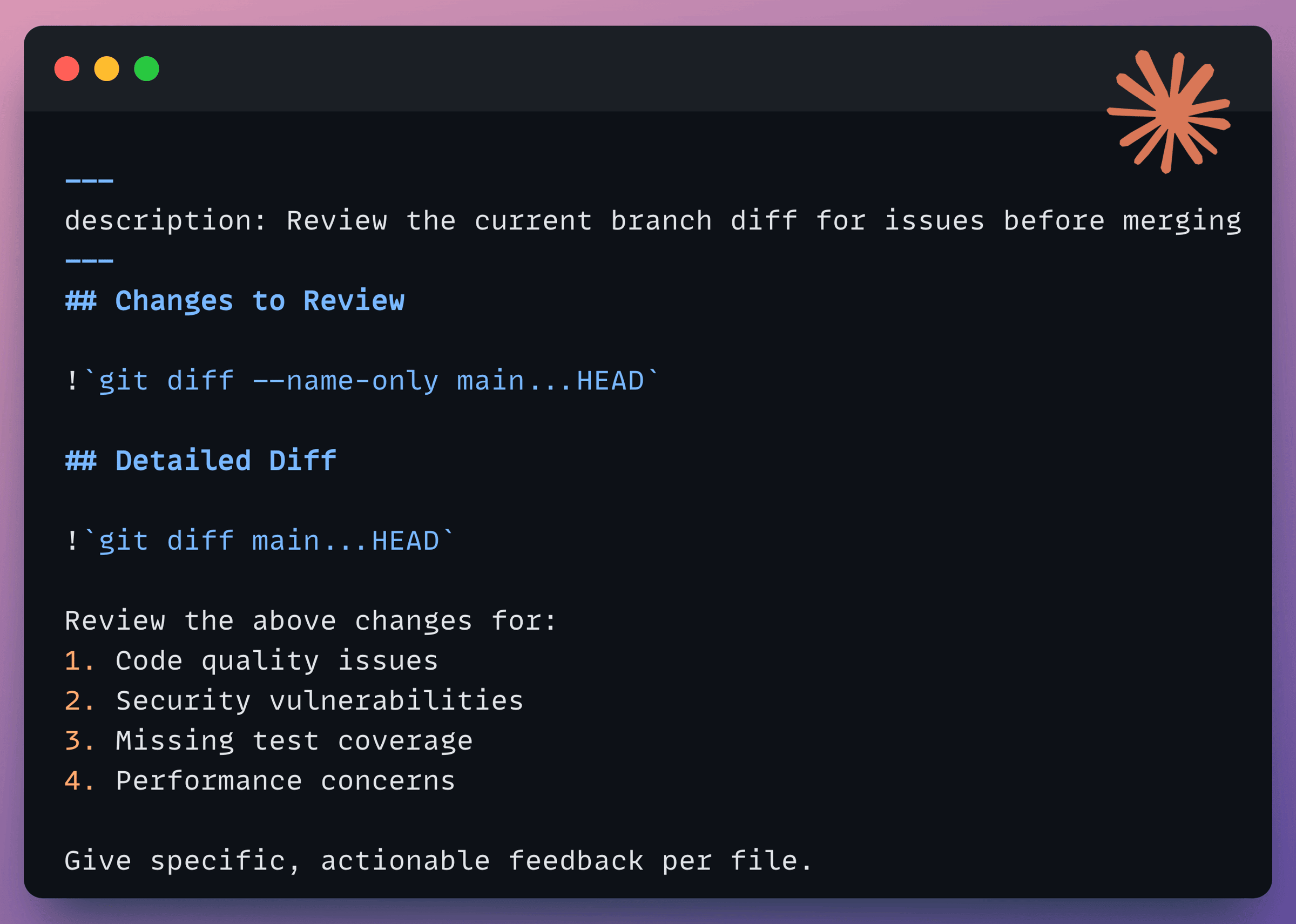Minimize the window using the yellow button
The width and height of the screenshot is (1296, 924).
click(x=106, y=69)
